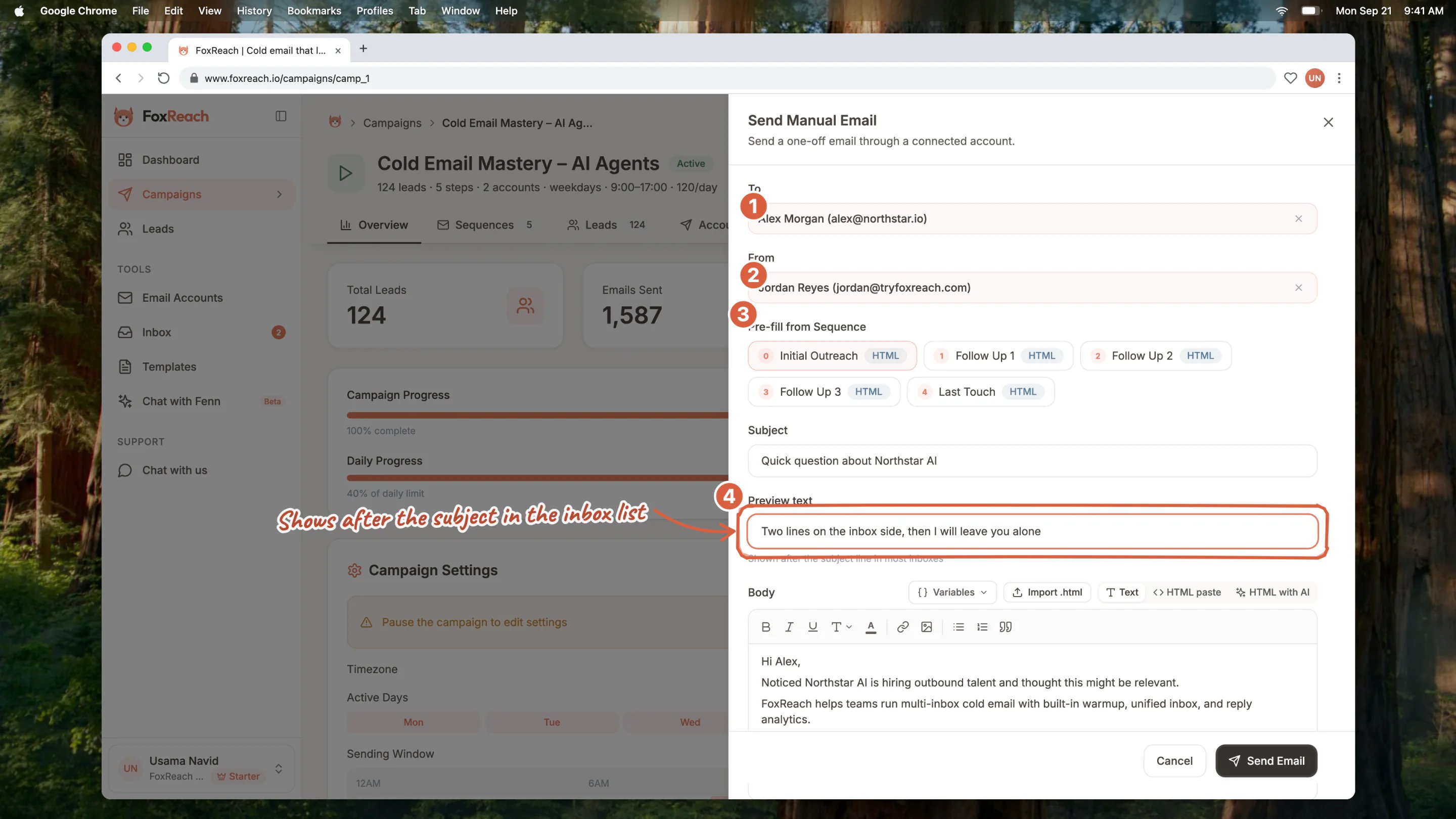Viewport: 1456px width, 819px height.
Task: Open Templates in the sidebar
Action: 202,367
